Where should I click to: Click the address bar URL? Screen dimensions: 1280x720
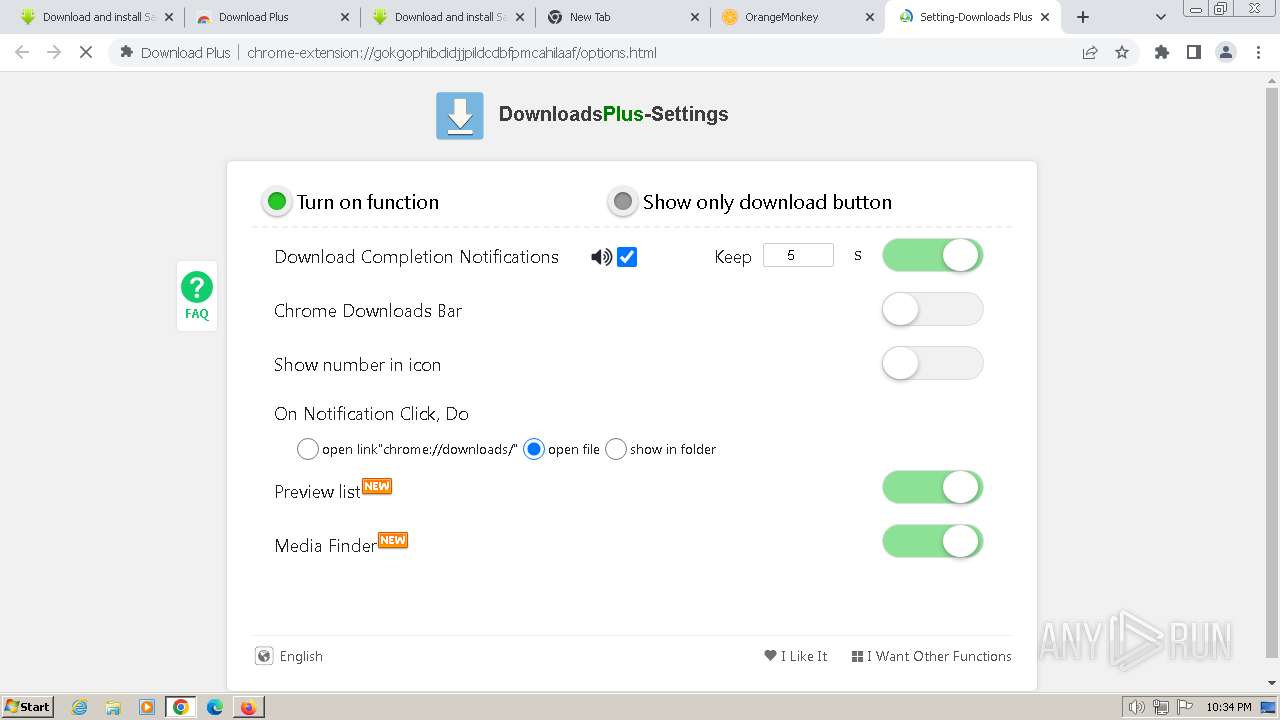[x=452, y=53]
